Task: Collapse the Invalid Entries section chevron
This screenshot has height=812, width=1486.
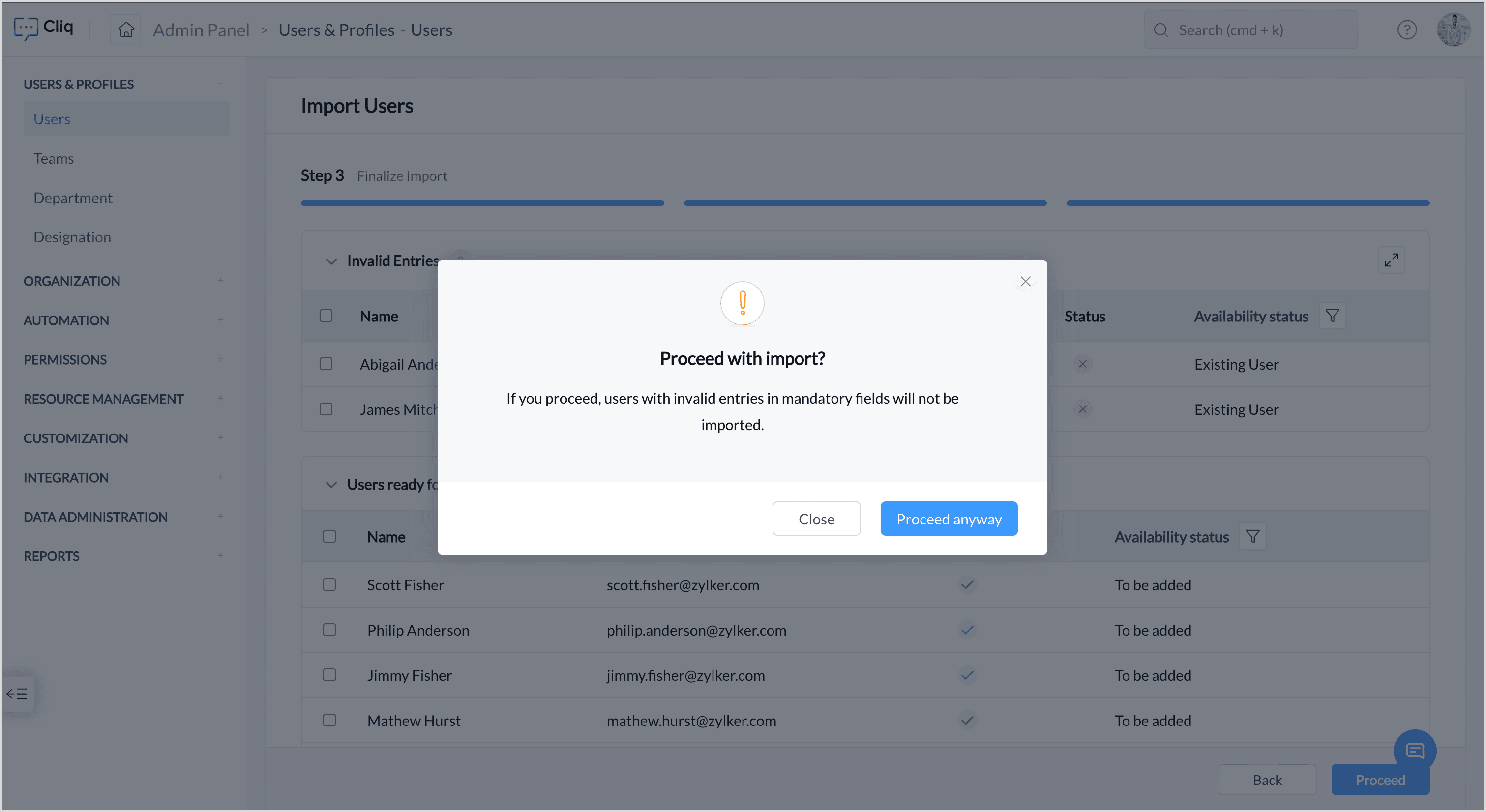Action: click(331, 261)
